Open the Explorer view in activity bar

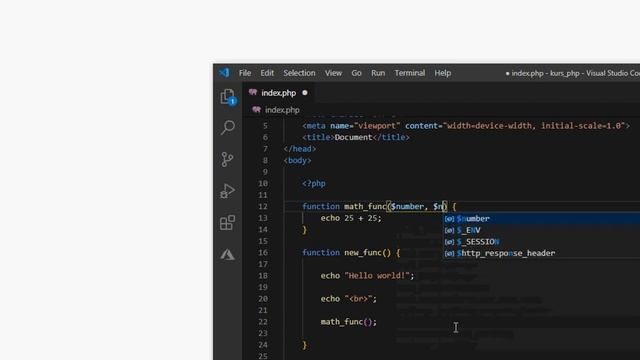pyautogui.click(x=228, y=97)
